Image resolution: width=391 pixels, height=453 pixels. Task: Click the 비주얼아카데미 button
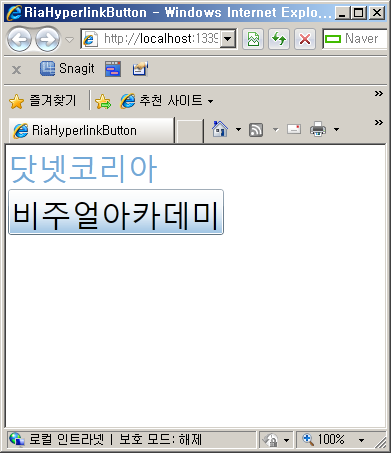[x=116, y=212]
